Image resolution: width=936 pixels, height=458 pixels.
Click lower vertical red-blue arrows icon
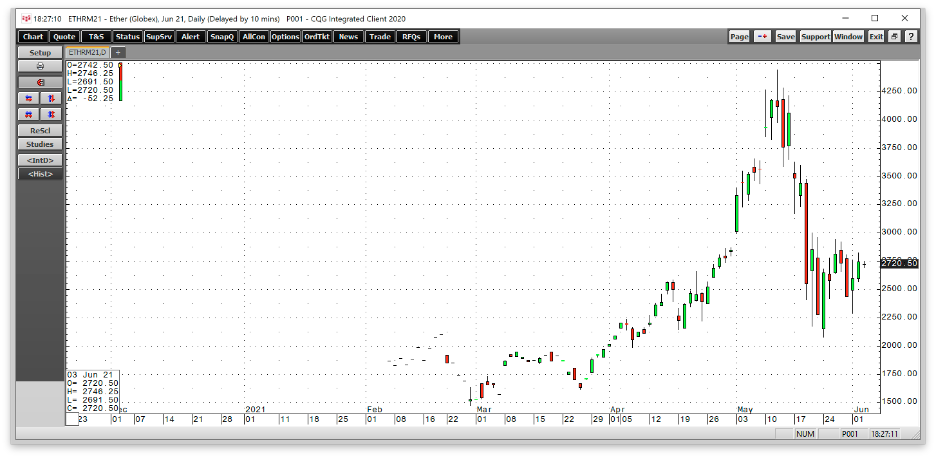[x=51, y=113]
